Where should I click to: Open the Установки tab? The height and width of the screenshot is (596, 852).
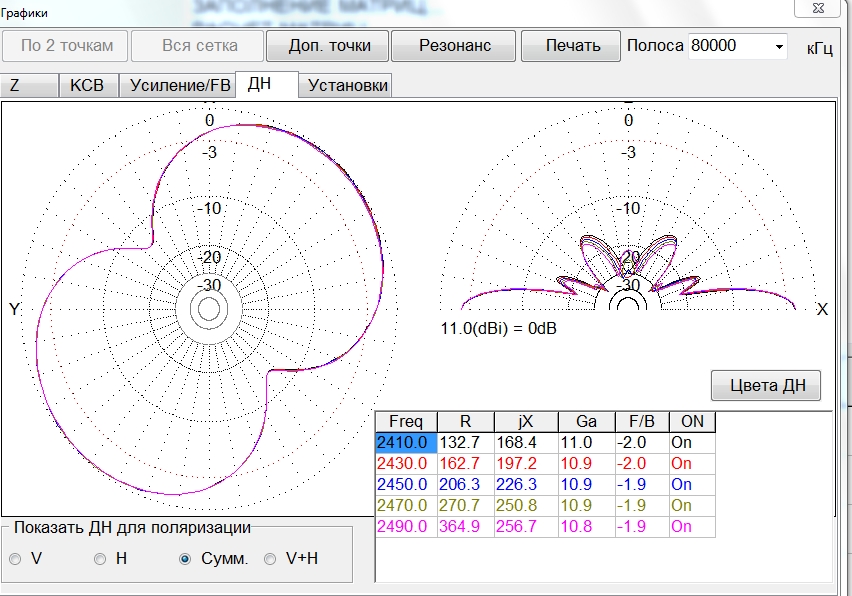point(348,85)
